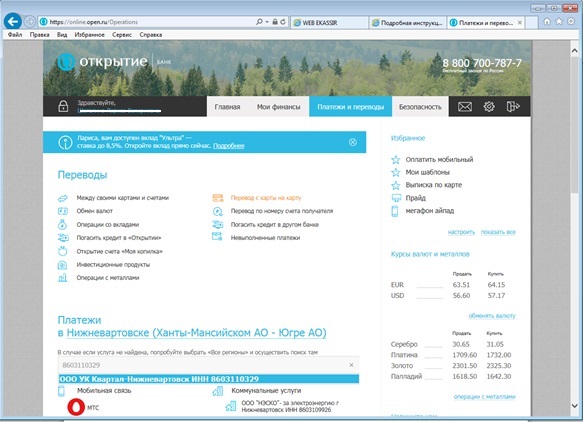Refresh the page via address bar icon
Viewport: 583px width, 422px height.
tap(283, 22)
